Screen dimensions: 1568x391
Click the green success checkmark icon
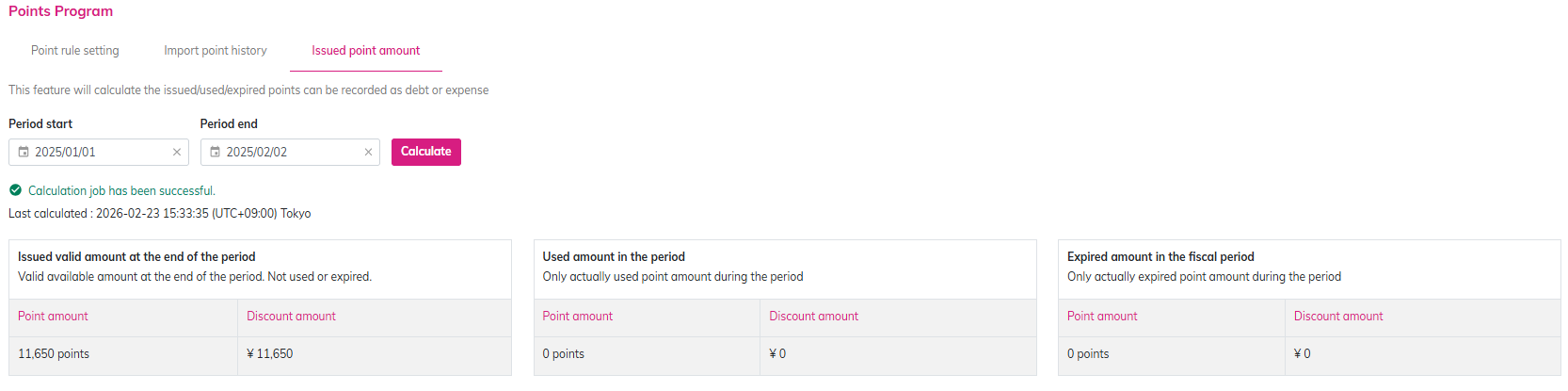tap(15, 190)
